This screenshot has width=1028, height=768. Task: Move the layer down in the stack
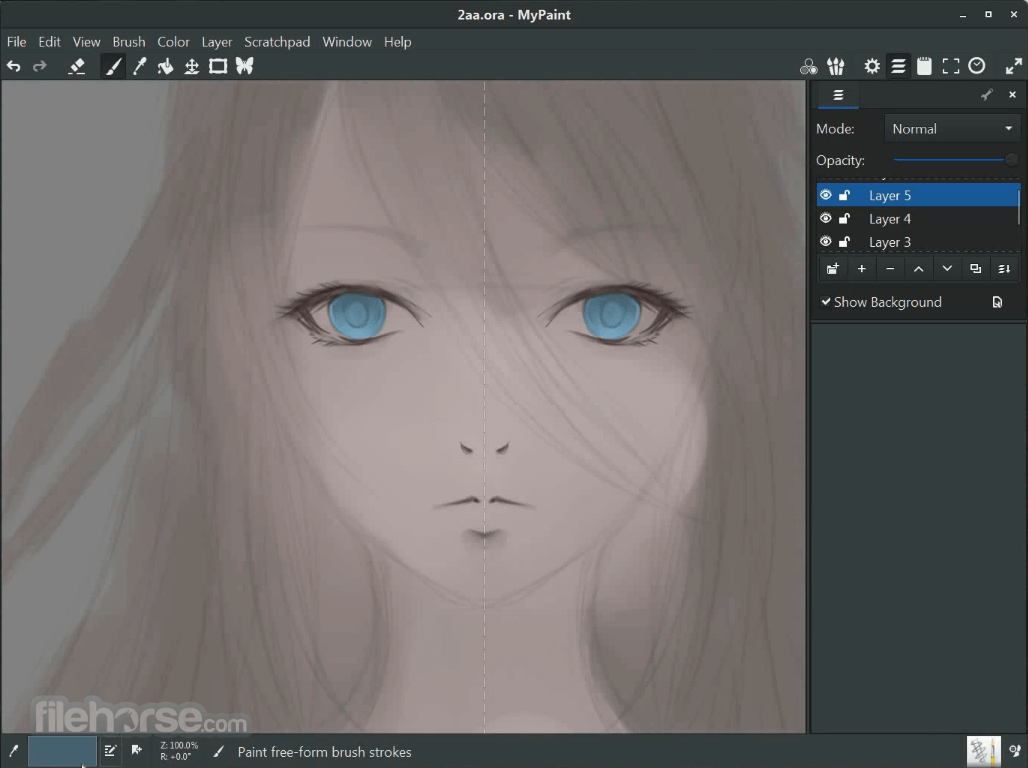coord(947,269)
